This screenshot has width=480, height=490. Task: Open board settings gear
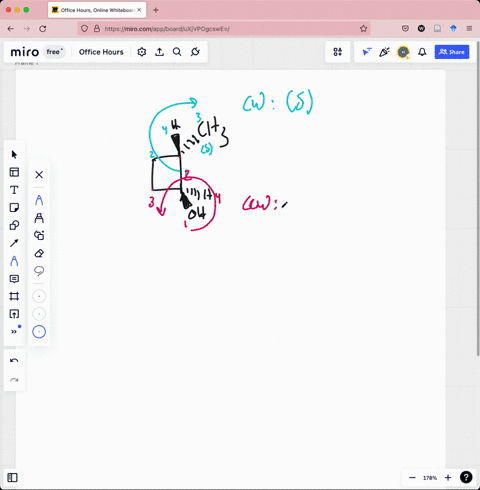142,52
